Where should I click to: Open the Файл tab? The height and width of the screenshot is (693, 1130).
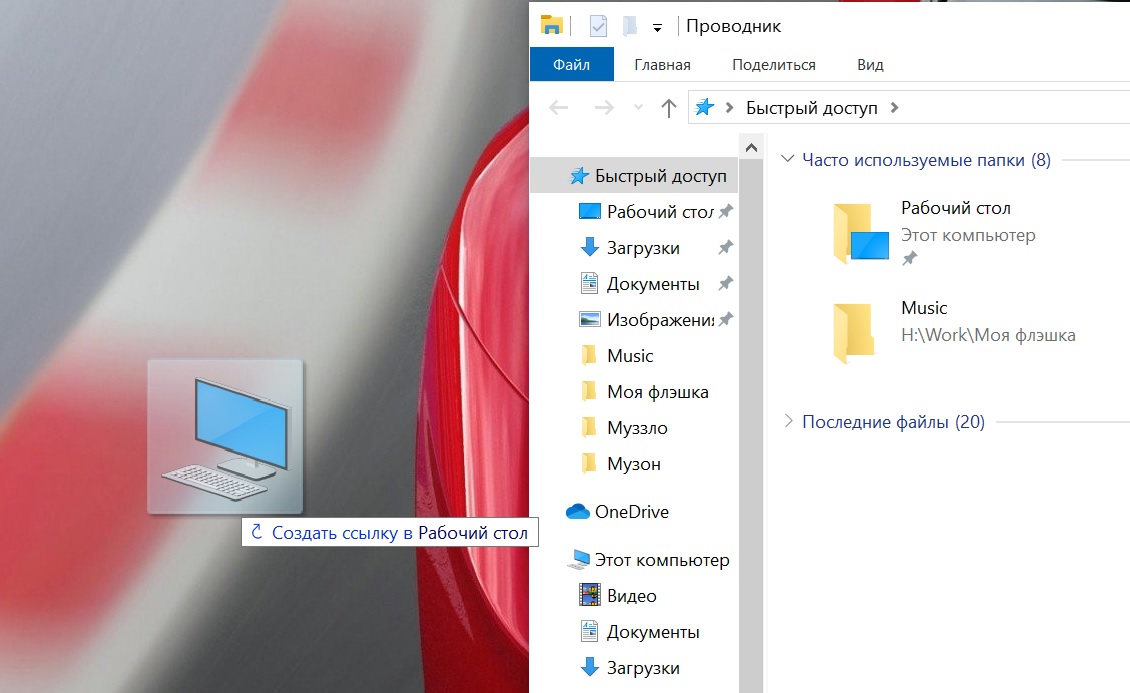click(571, 65)
